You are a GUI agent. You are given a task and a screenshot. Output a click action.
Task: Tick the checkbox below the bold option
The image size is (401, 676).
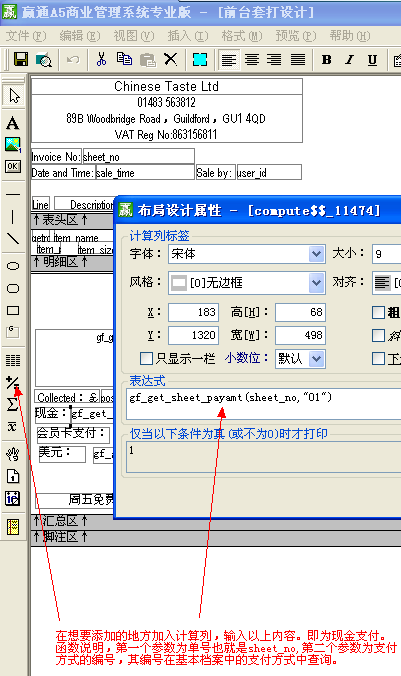pos(378,335)
